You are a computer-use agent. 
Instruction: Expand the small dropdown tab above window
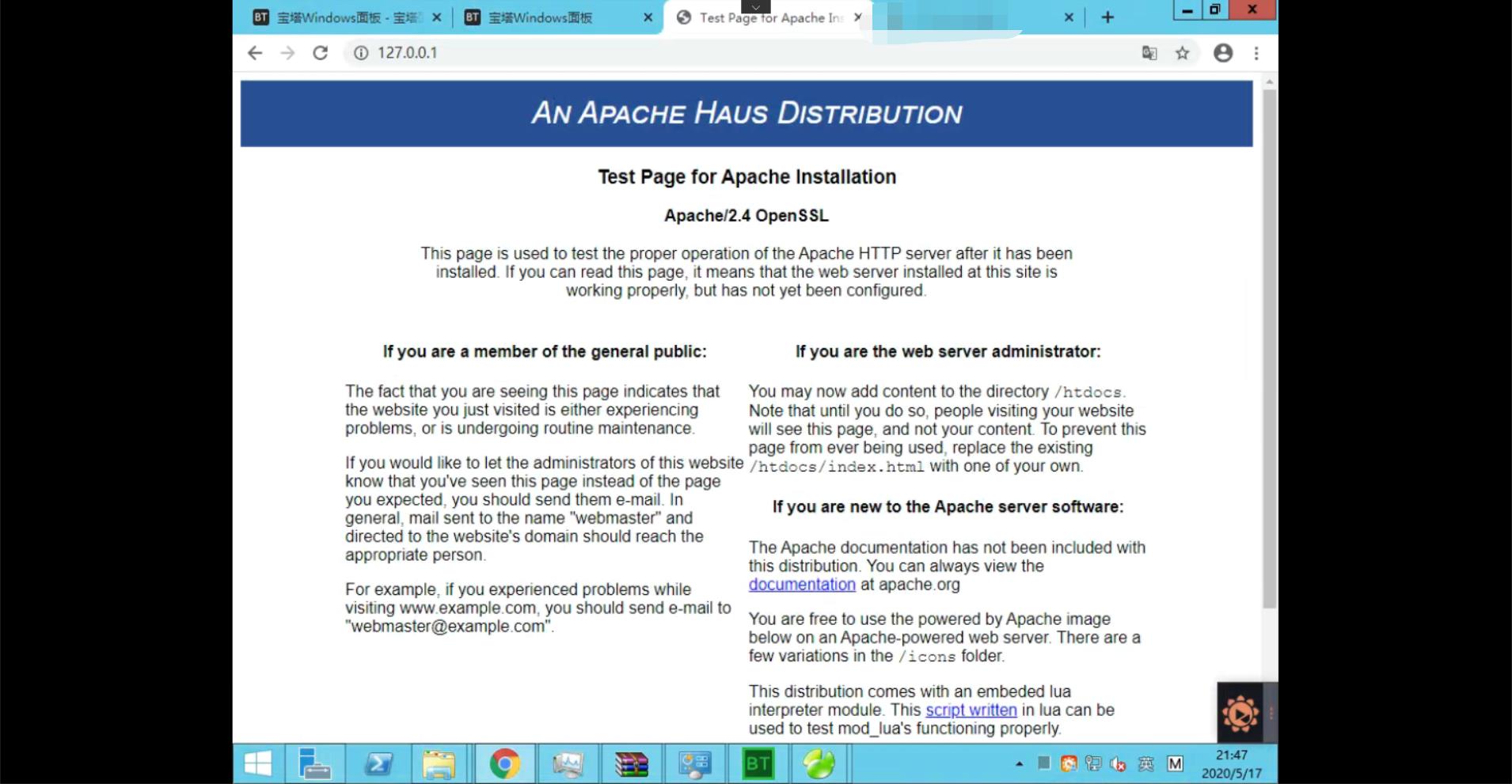[x=755, y=7]
